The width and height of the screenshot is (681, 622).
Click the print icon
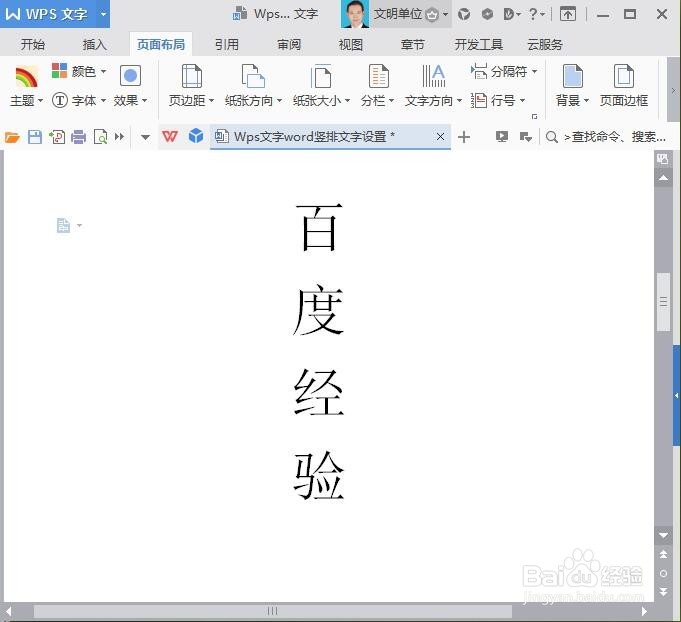(x=79, y=137)
